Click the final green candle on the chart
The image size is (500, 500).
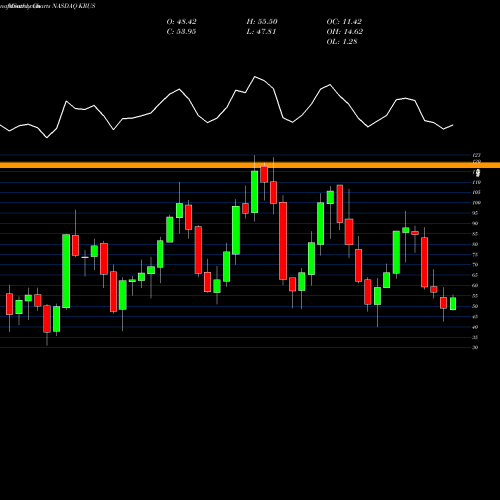click(x=453, y=304)
